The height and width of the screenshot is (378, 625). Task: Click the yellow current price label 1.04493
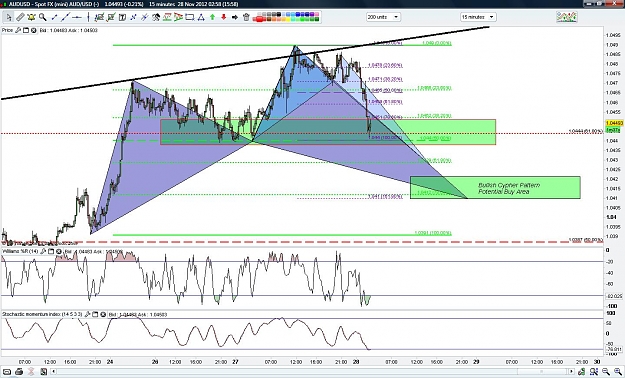(x=613, y=123)
